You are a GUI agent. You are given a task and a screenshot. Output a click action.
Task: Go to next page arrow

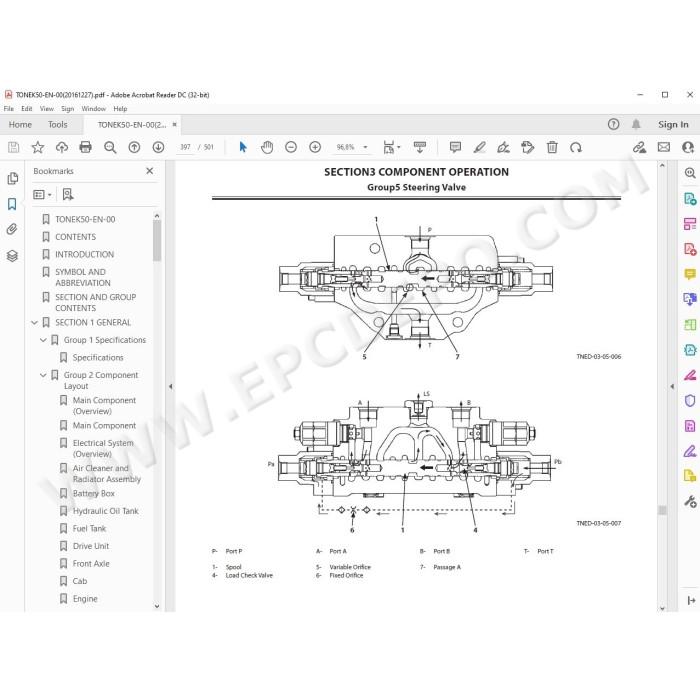coord(158,147)
